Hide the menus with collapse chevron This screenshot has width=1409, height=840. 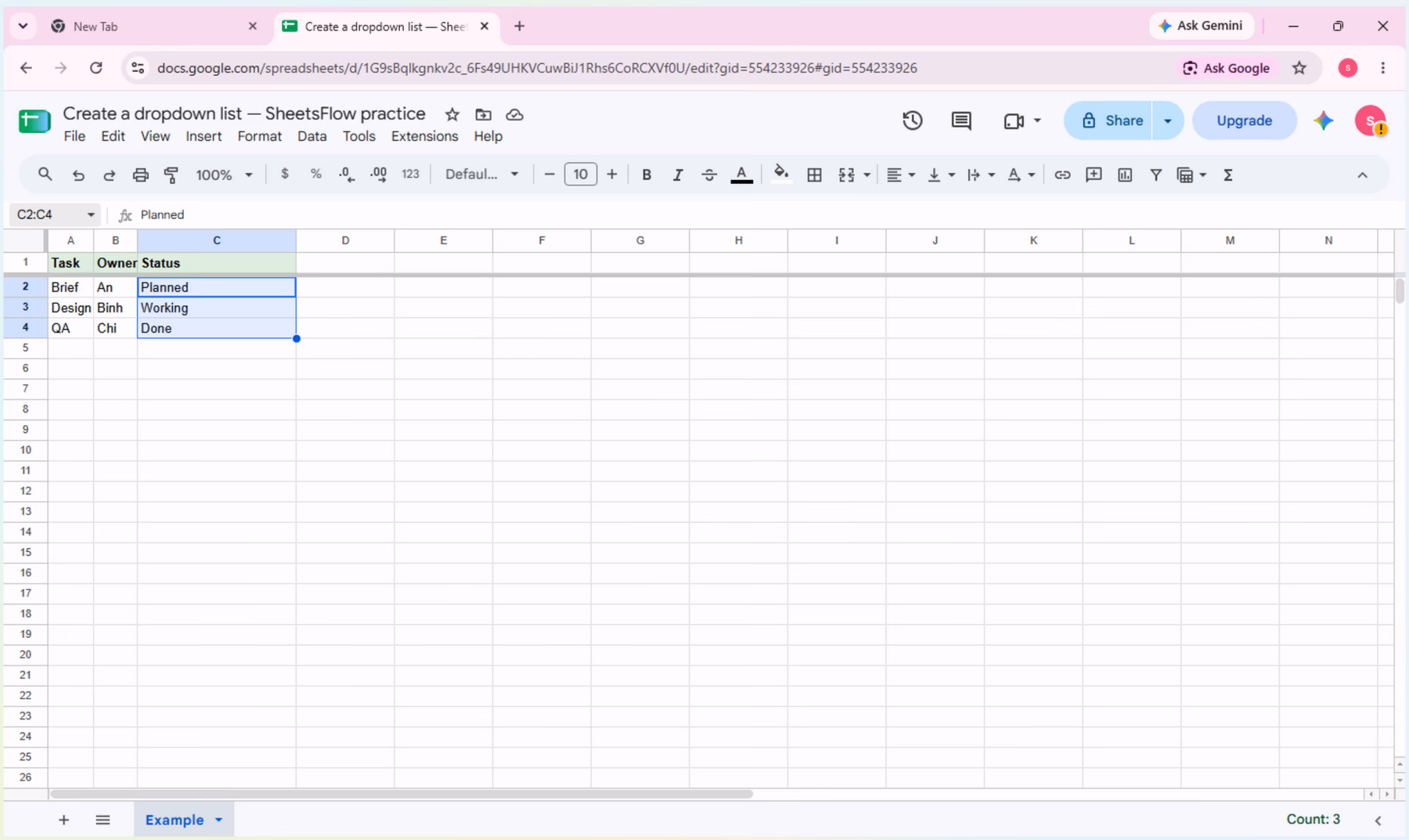pyautogui.click(x=1362, y=175)
